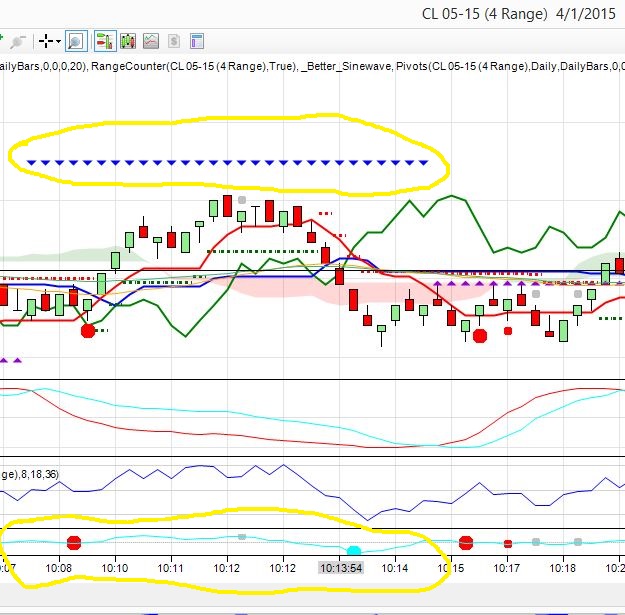This screenshot has height=615, width=625.
Task: Click the 4/1/2015 date in title
Action: point(586,14)
